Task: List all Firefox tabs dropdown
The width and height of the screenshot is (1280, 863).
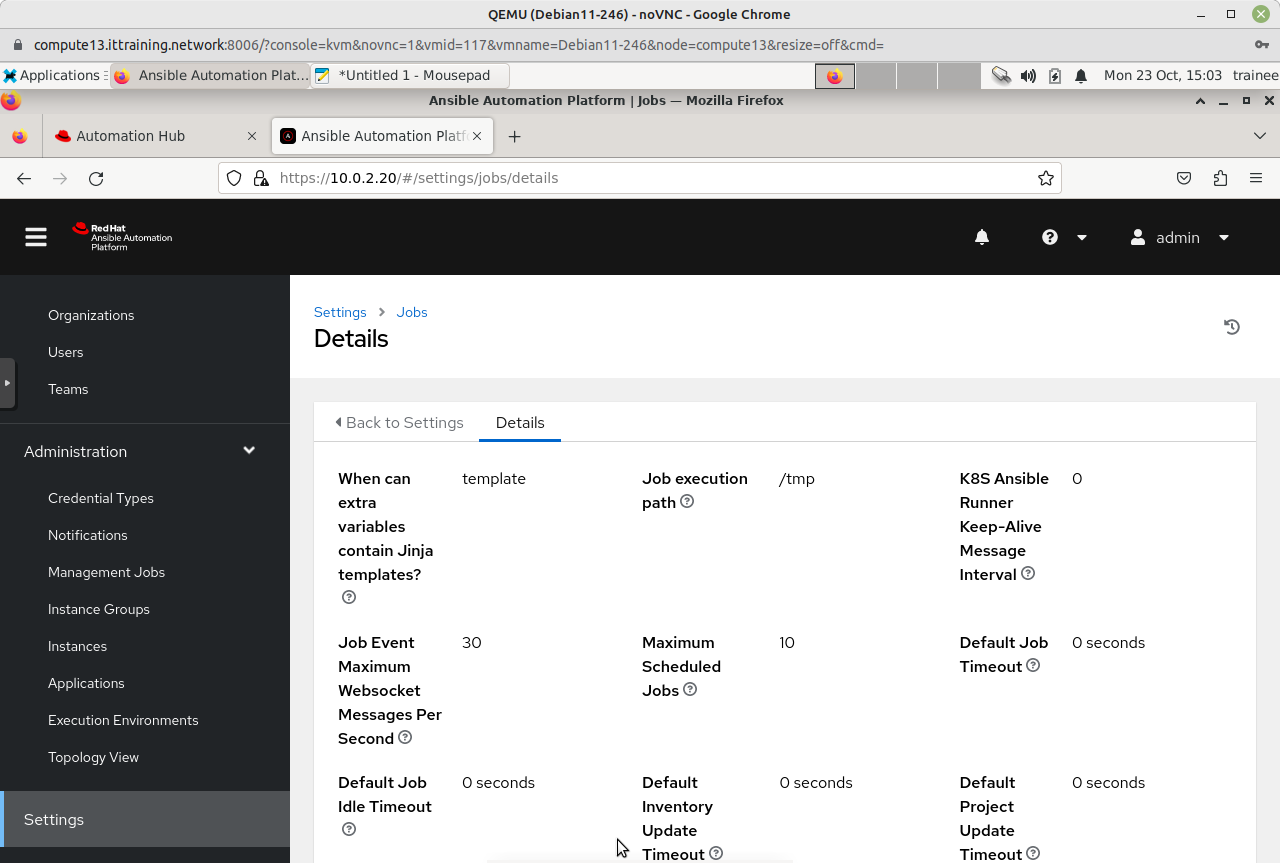Action: point(1259,136)
